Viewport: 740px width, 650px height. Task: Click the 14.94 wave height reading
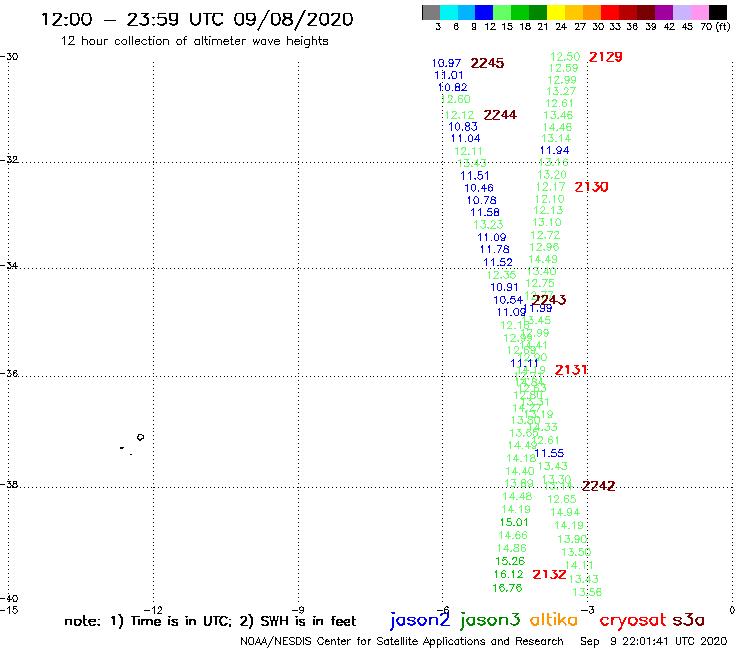click(x=565, y=512)
